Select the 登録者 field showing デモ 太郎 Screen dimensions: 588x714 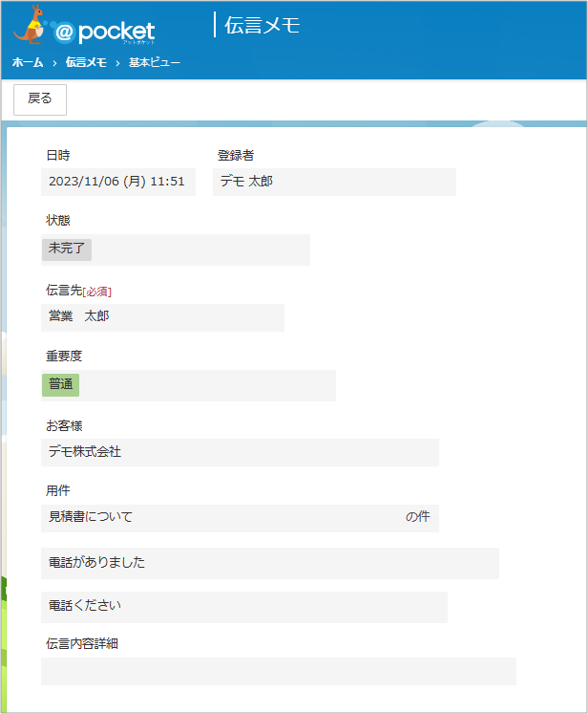[x=334, y=182]
